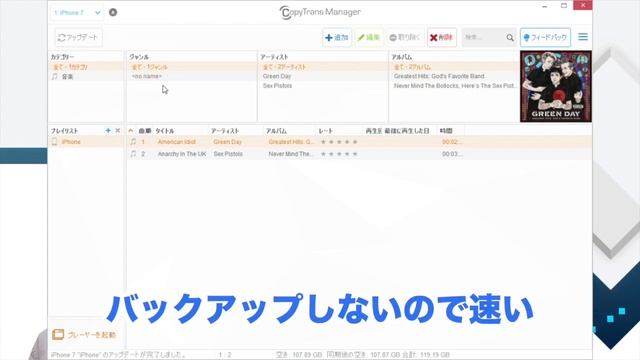This screenshot has height=360, width=640.
Task: Close the CopyTrans Manager window
Action: coord(583,5)
